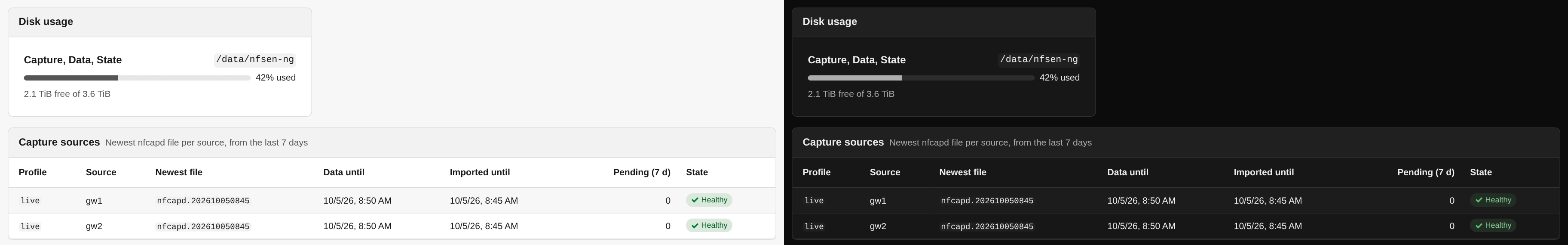Viewport: 1568px width, 245px height.
Task: Click the disk usage progress bar in light panel
Action: click(137, 78)
